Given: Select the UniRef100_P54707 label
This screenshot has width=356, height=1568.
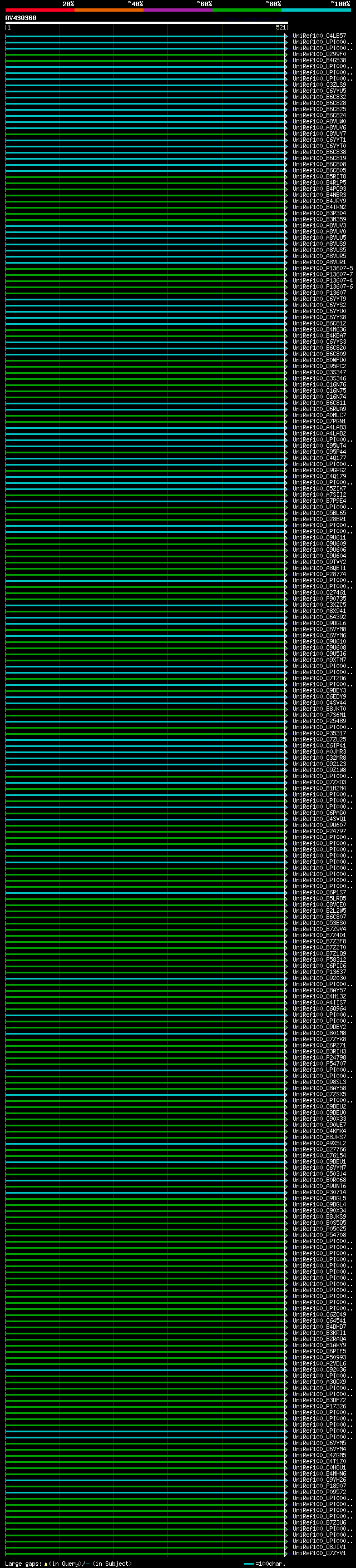Looking at the screenshot, I should pyautogui.click(x=319, y=1064).
